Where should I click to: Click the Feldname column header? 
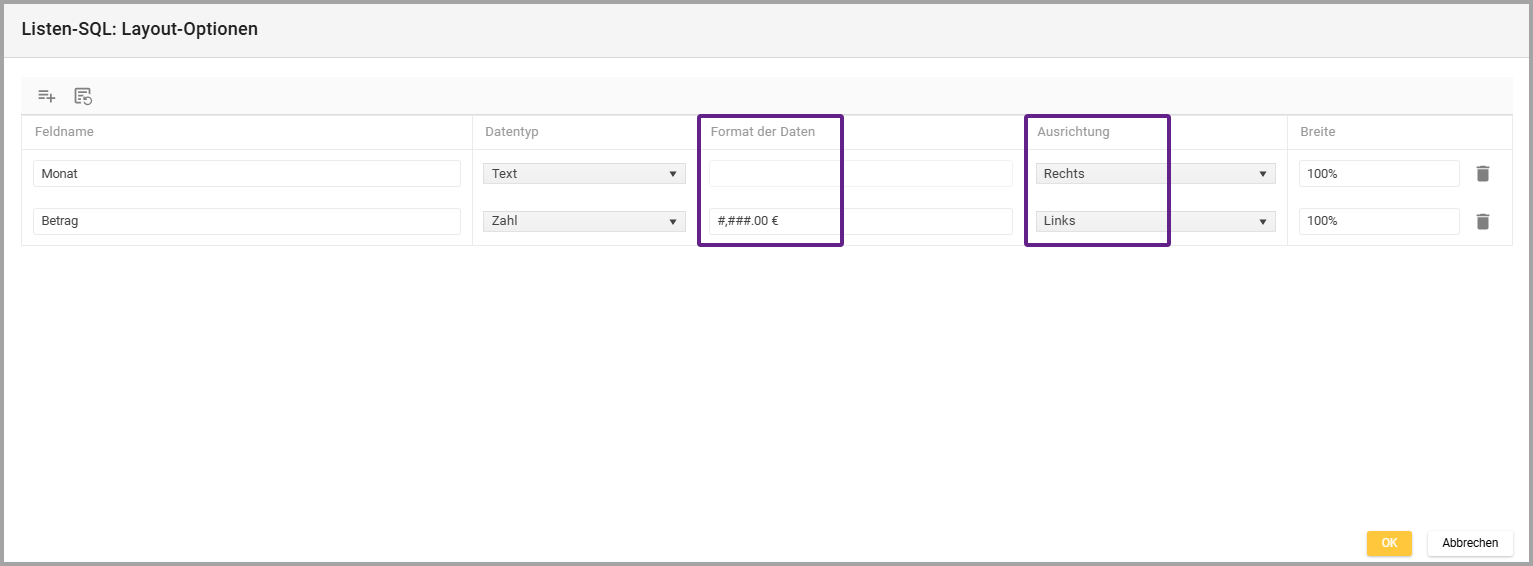coord(64,132)
